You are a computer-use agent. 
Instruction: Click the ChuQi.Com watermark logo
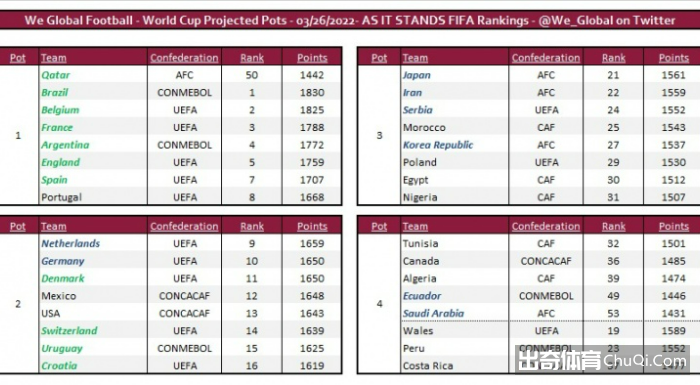[603, 359]
